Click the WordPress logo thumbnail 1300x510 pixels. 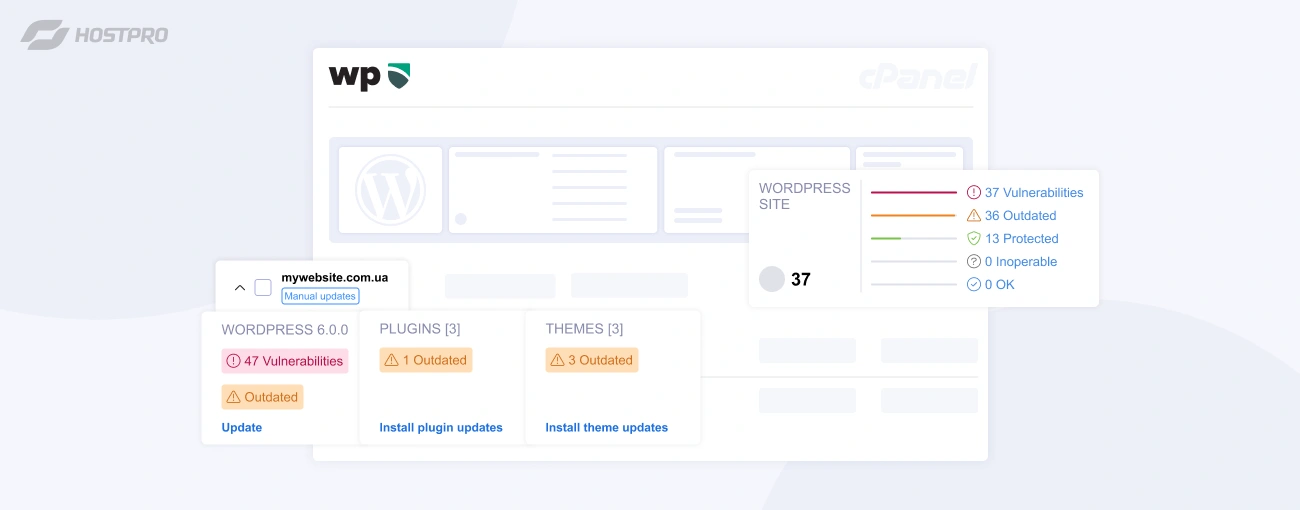pos(390,190)
